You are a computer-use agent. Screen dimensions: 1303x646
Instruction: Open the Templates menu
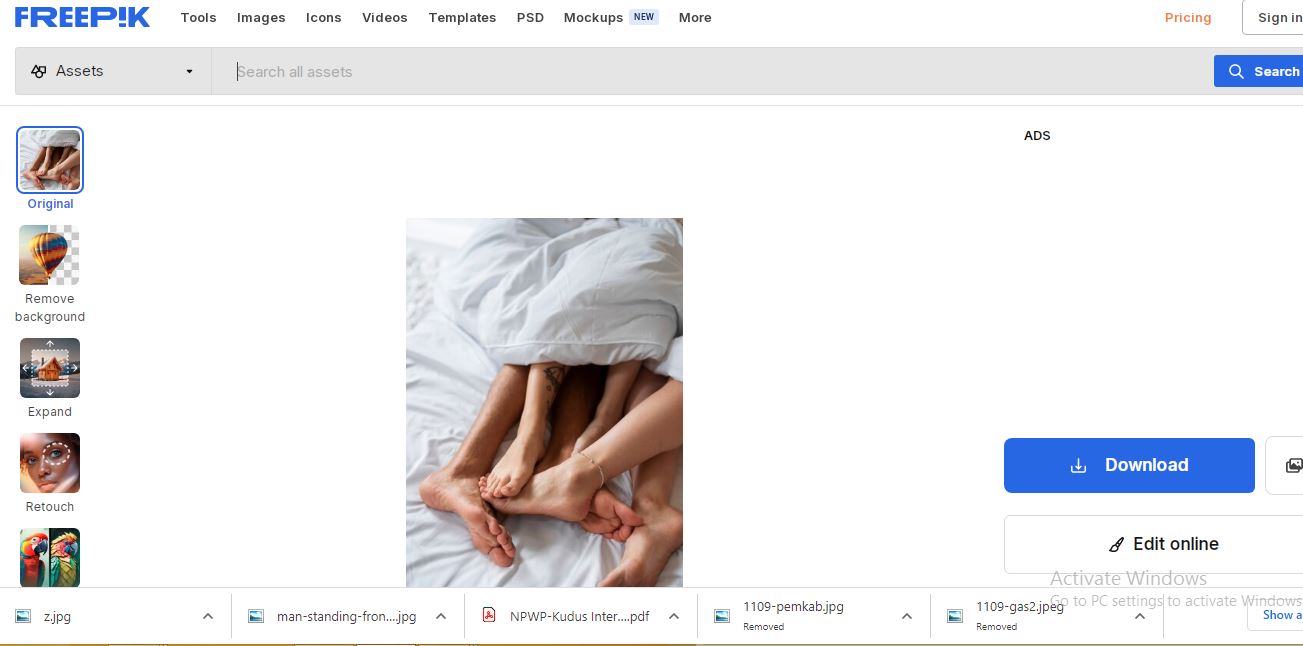tap(462, 17)
